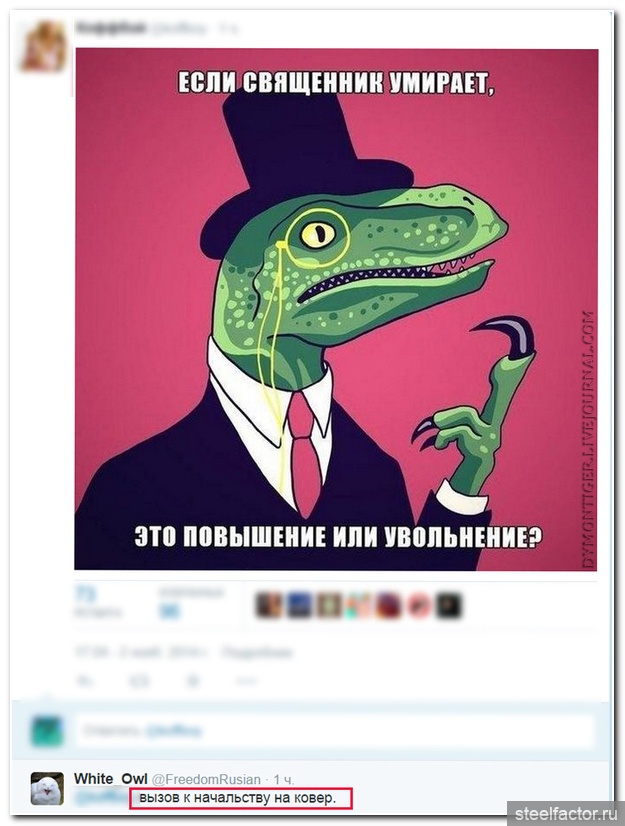Click the favorites count number
This screenshot has width=625, height=826.
tap(169, 610)
